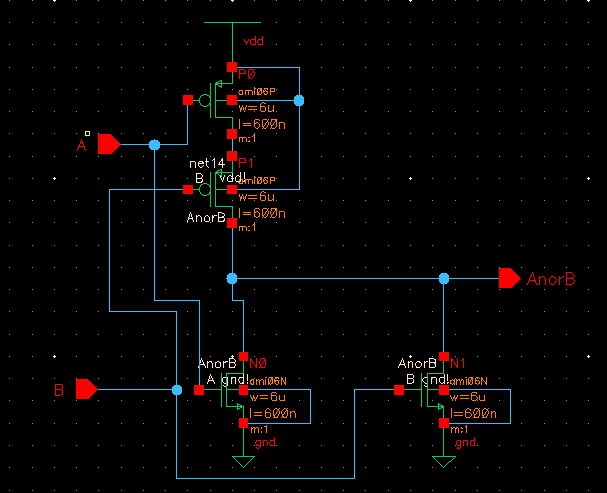Screen dimensions: 607x493
Task: Click the AnorB net label beside P1 drain
Action: point(206,217)
